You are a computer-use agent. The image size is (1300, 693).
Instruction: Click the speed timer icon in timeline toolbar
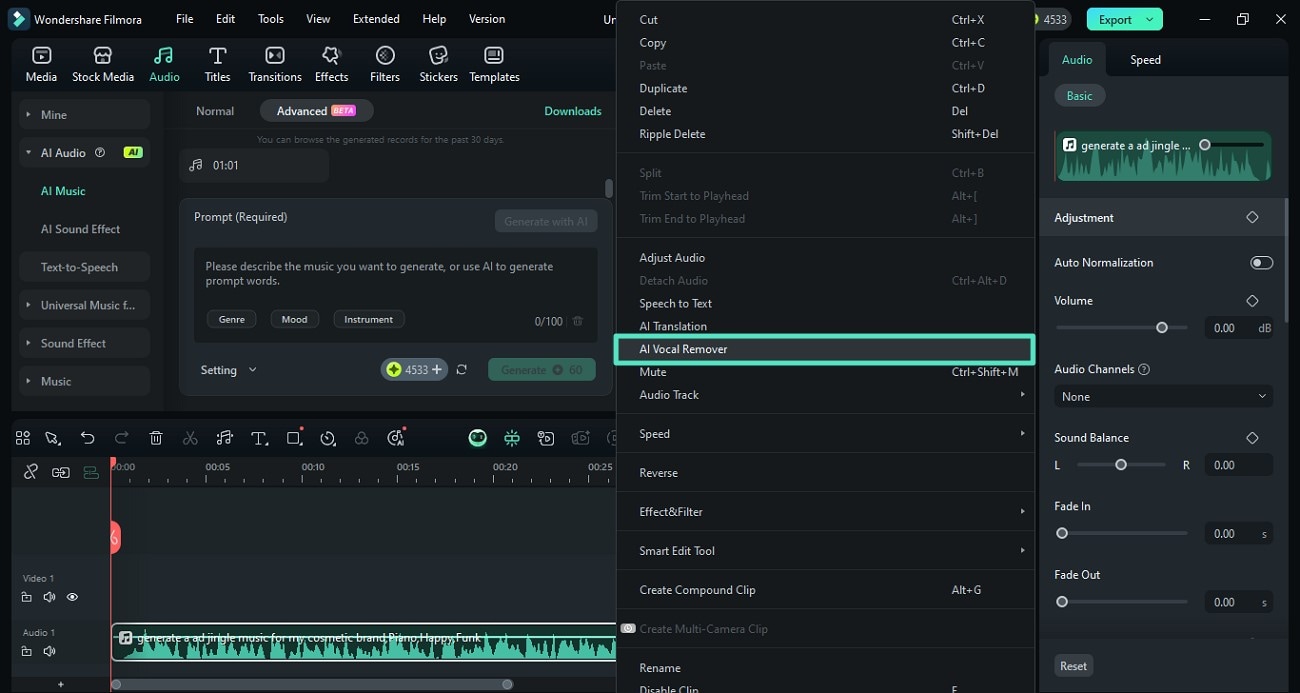click(328, 438)
